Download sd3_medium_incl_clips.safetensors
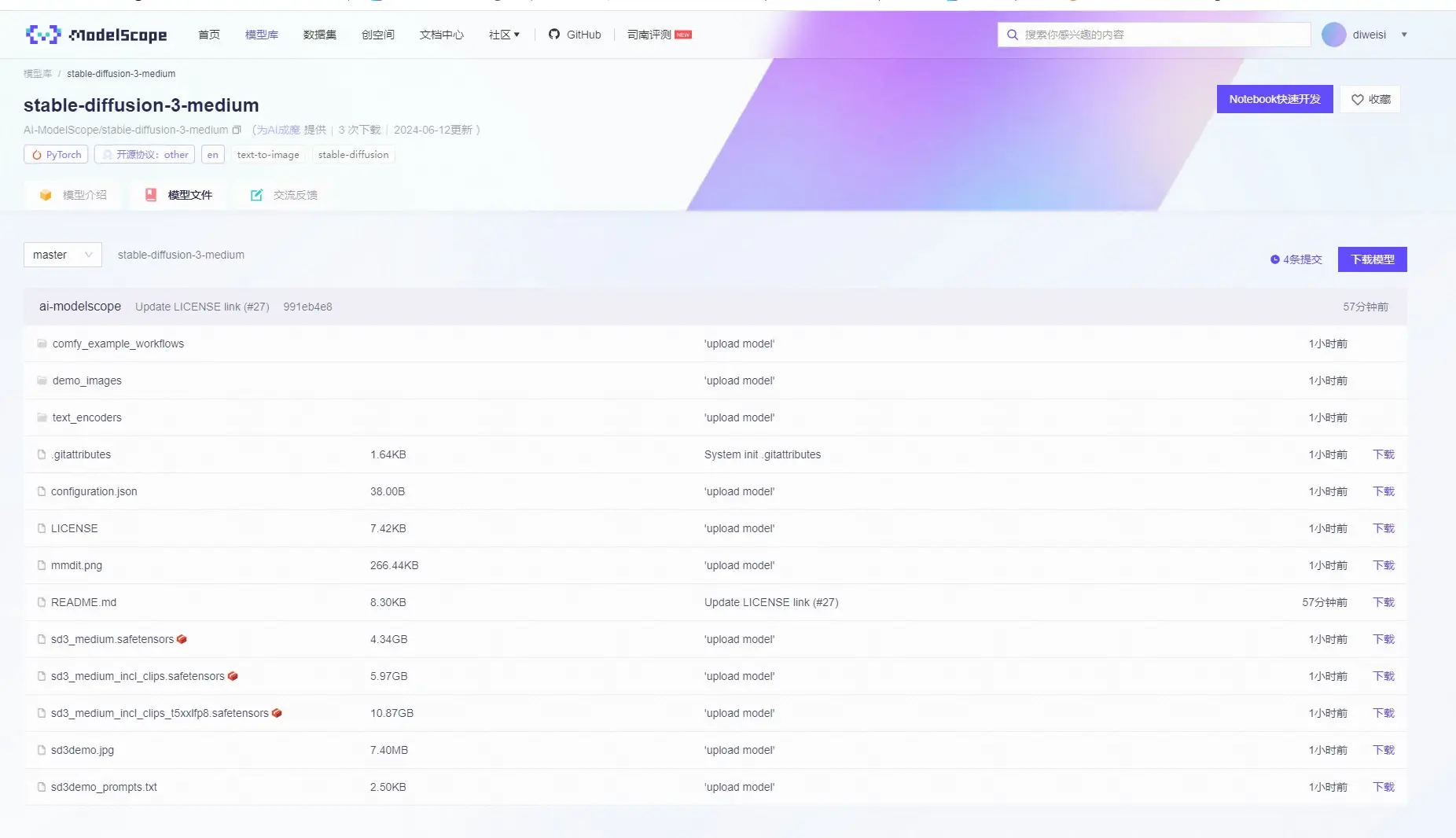Viewport: 1456px width, 838px height. pyautogui.click(x=1384, y=676)
